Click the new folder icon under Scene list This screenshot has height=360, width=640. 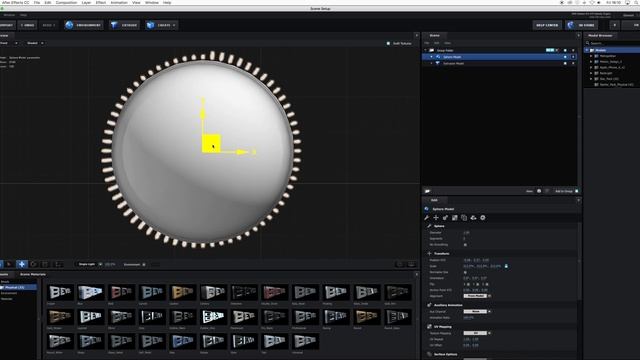click(427, 191)
